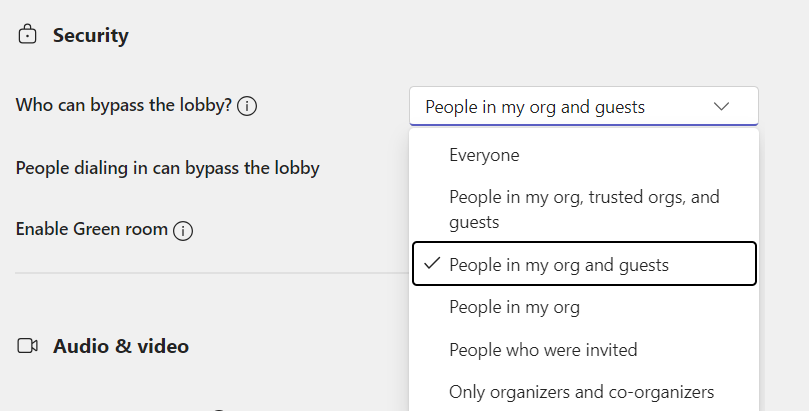Choose People in my org, trusted orgs, and guests
The image size is (809, 411).
coord(583,198)
